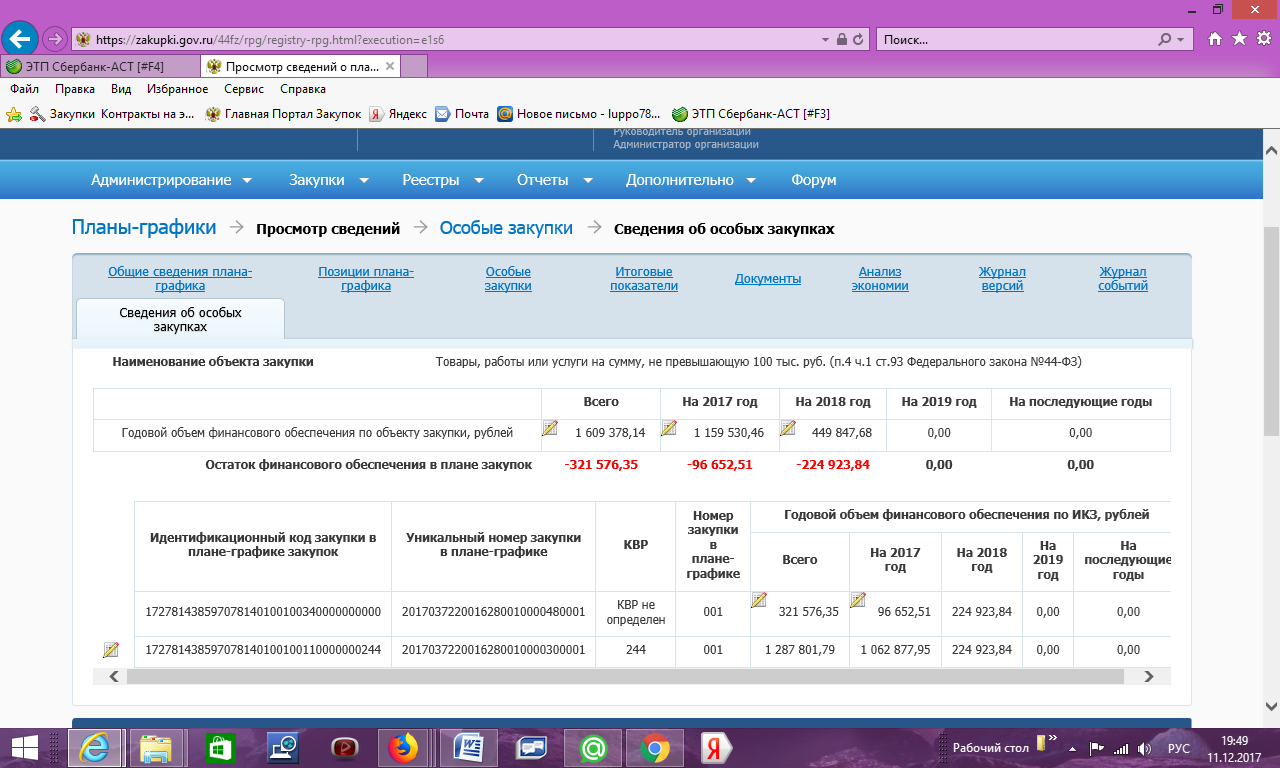Click the browser Back arrow button
The height and width of the screenshot is (768, 1280).
(x=19, y=39)
